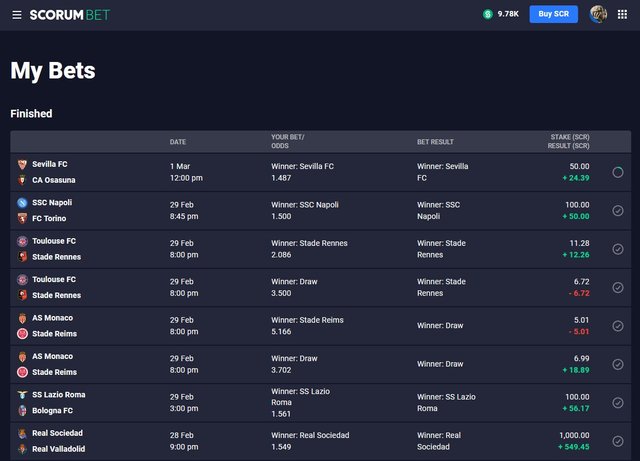Screen dimensions: 640x461
Task: Click the Finished section heading
Action: (31, 114)
